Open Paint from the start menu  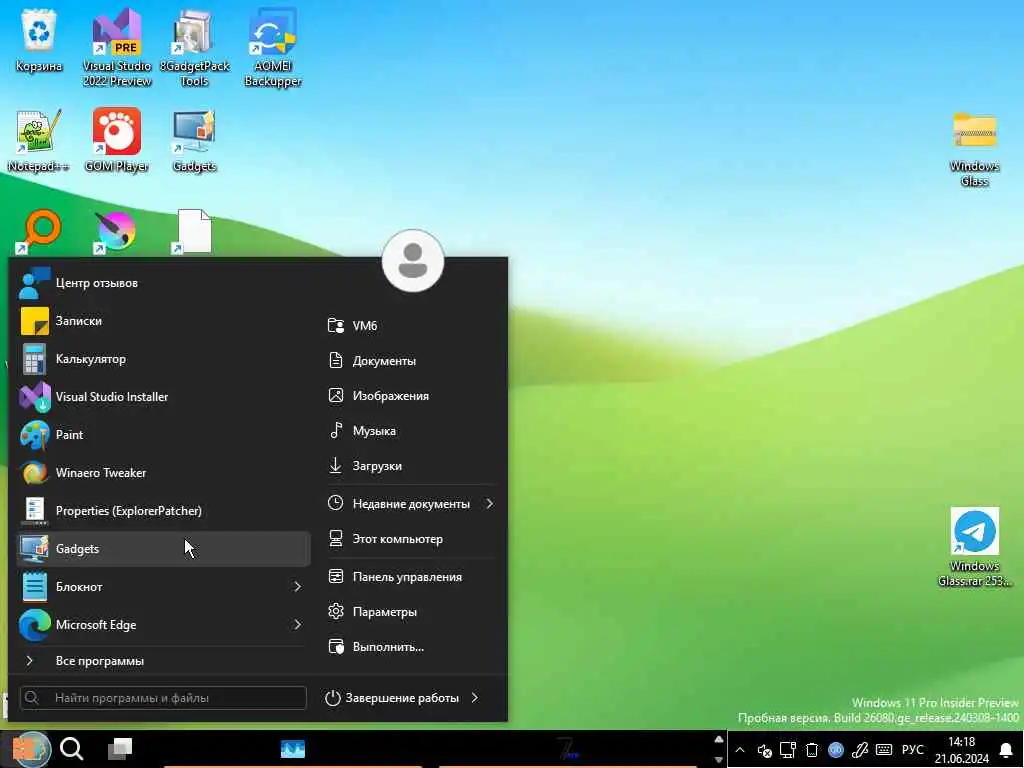point(163,434)
